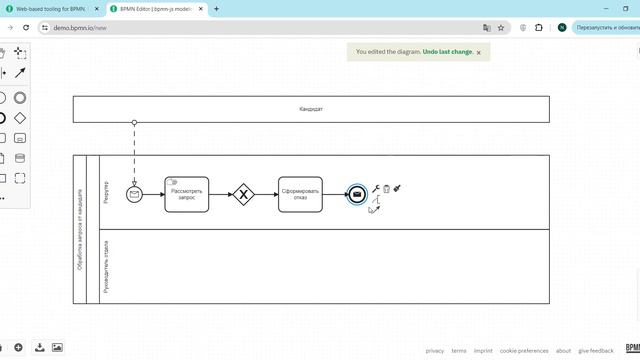Open change element wrench on context pad
The height and width of the screenshot is (360, 640).
[376, 189]
